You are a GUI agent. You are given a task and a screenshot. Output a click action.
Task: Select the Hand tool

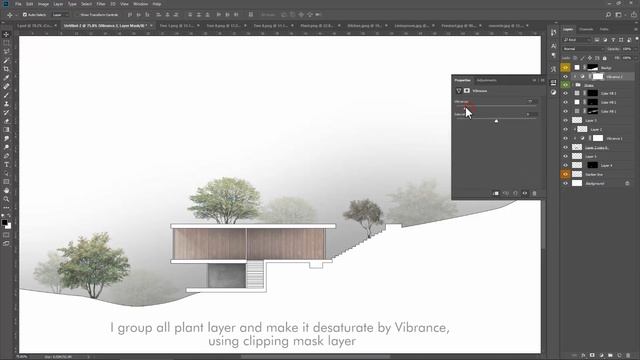click(x=6, y=191)
